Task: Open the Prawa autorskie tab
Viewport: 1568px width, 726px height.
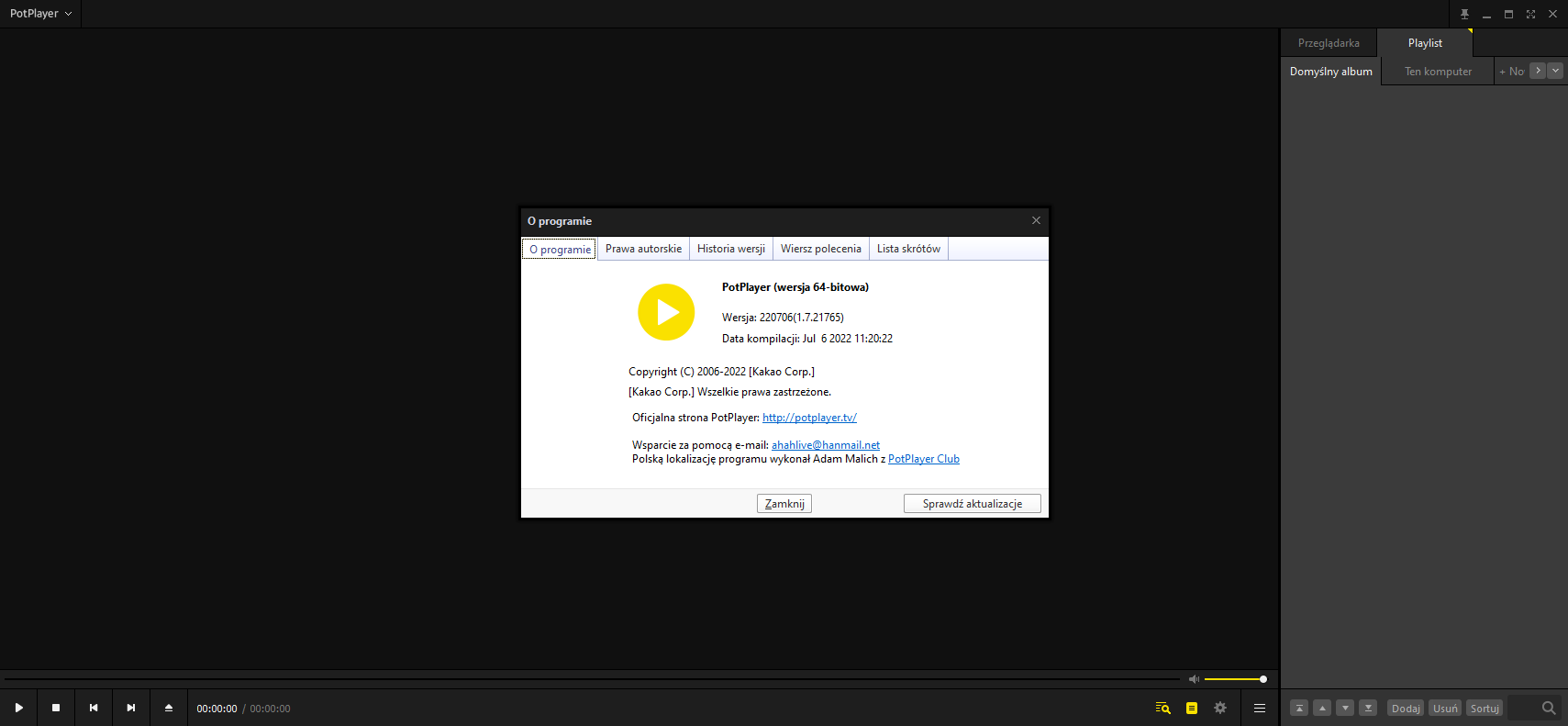Action: pos(643,249)
